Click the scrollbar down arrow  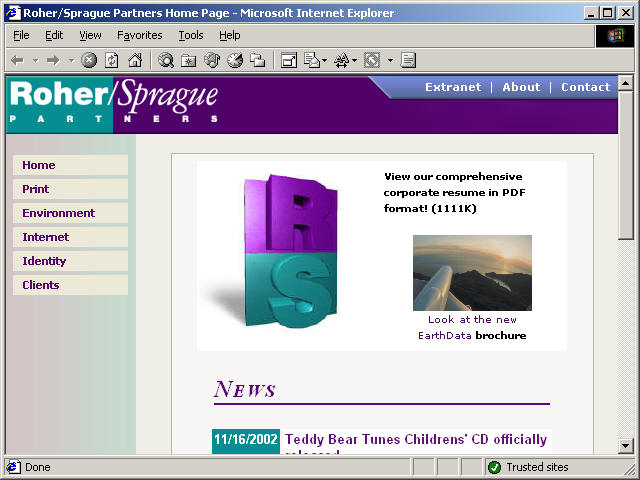626,445
